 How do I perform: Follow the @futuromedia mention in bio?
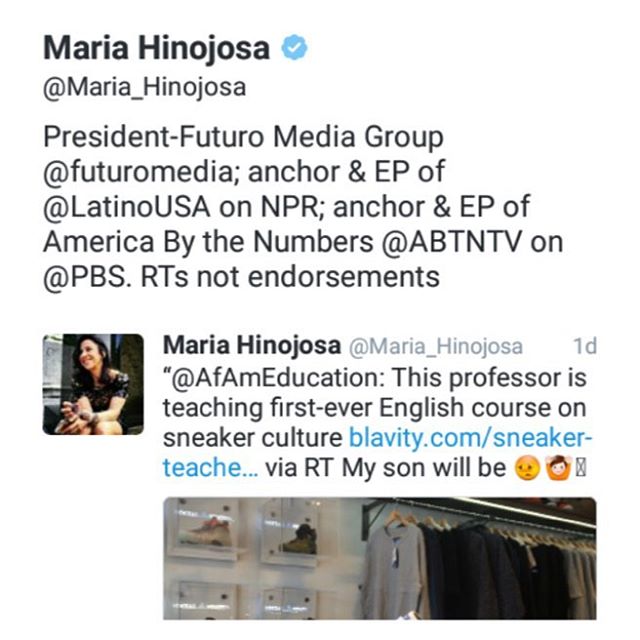(x=138, y=172)
